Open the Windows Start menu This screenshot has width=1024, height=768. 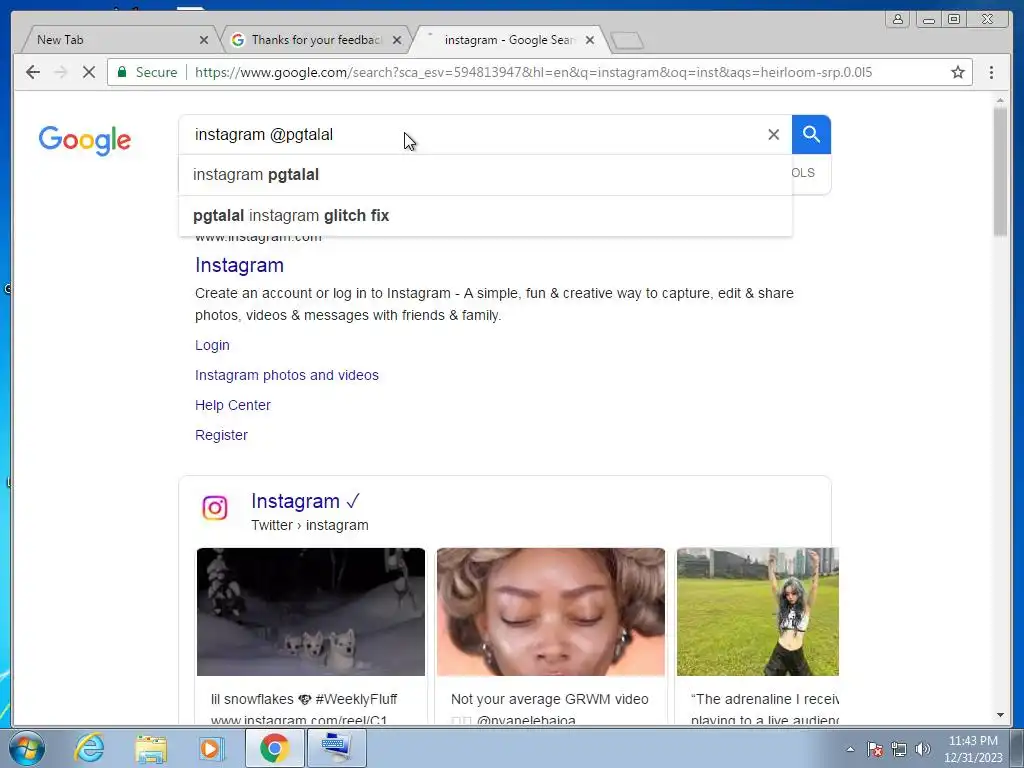tap(26, 748)
